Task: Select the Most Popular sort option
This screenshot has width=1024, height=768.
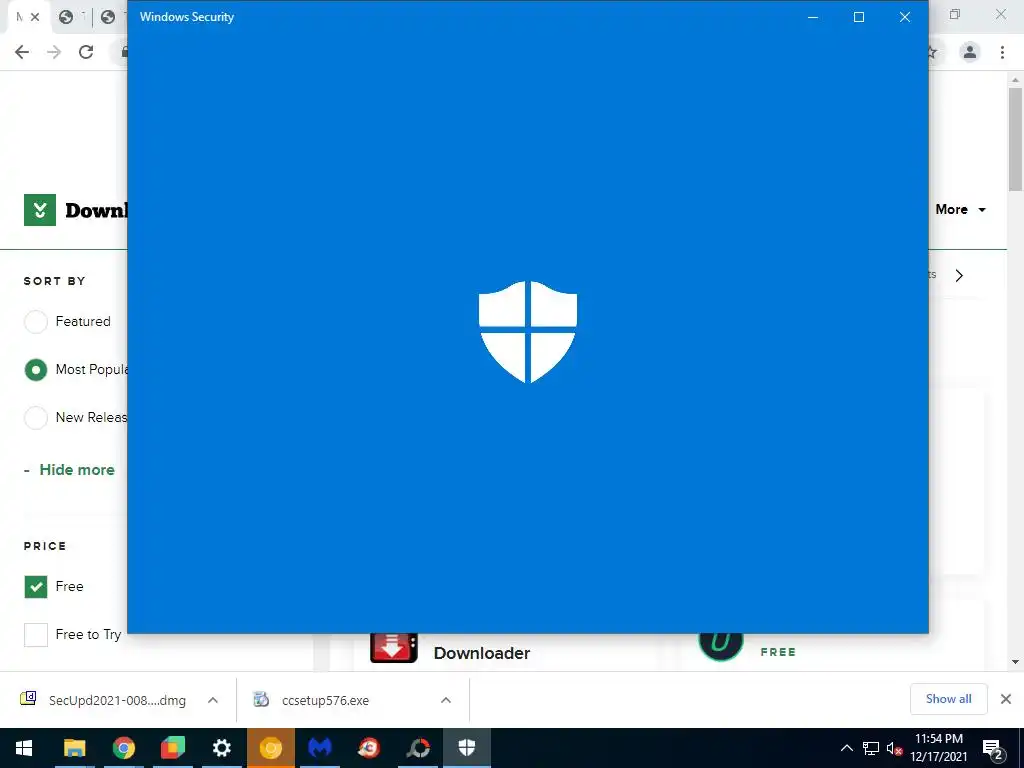Action: tap(36, 370)
